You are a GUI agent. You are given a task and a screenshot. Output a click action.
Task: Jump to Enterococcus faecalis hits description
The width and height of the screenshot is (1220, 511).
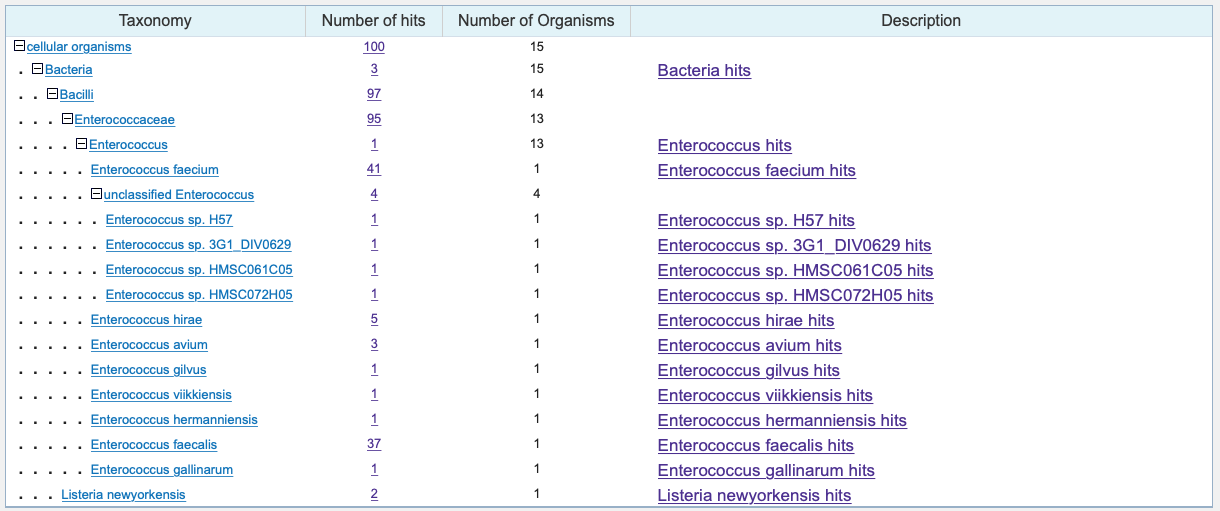pyautogui.click(x=756, y=446)
